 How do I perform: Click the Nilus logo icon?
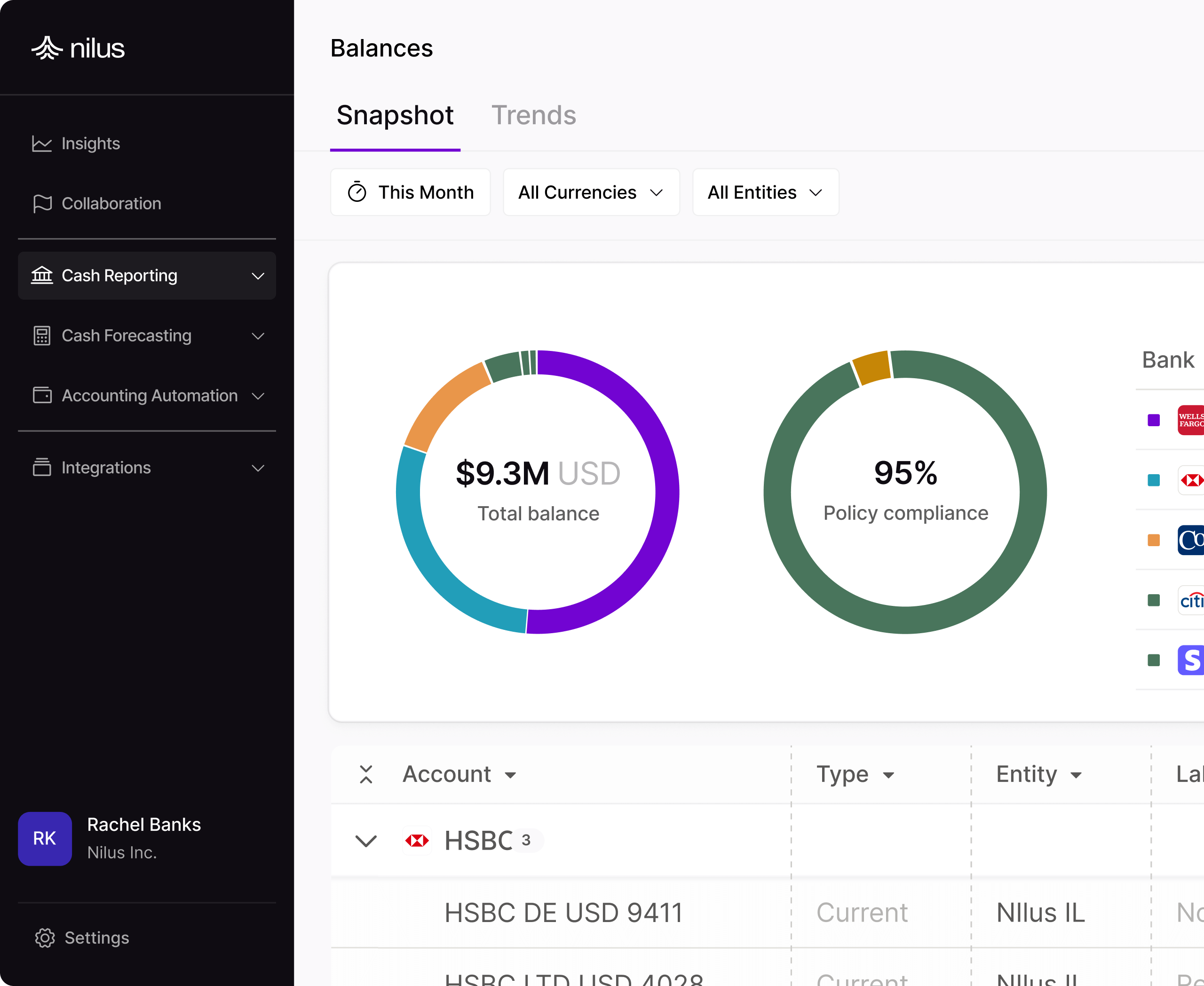click(47, 48)
